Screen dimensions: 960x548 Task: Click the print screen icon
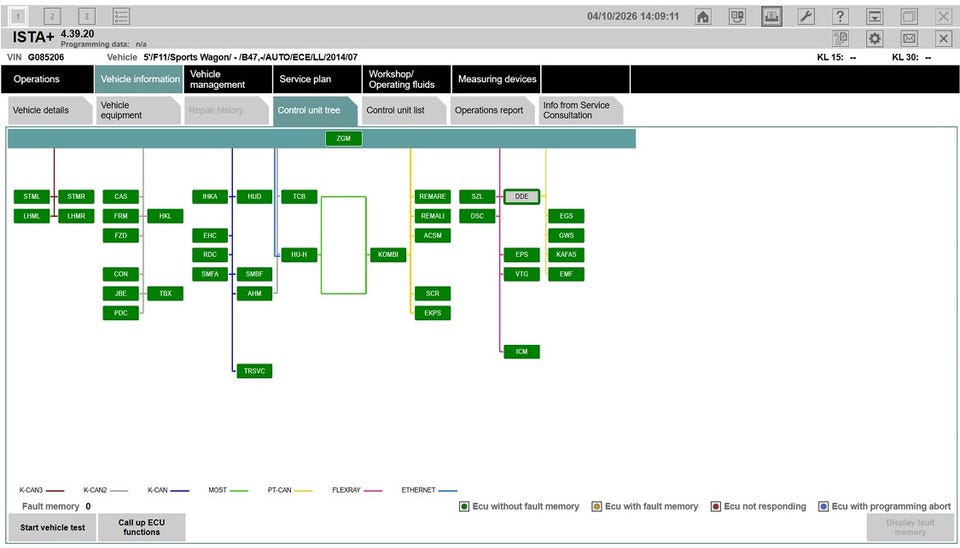coord(771,17)
